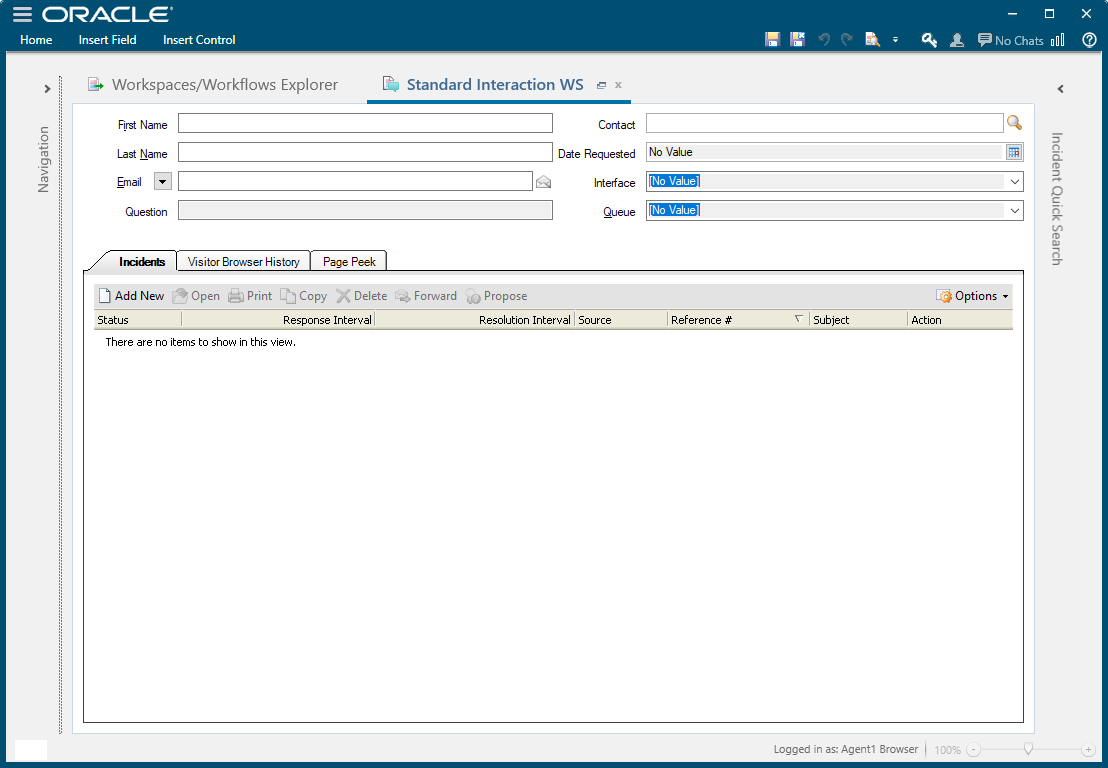Click the Delete incident button
The image size is (1108, 768).
coord(362,296)
